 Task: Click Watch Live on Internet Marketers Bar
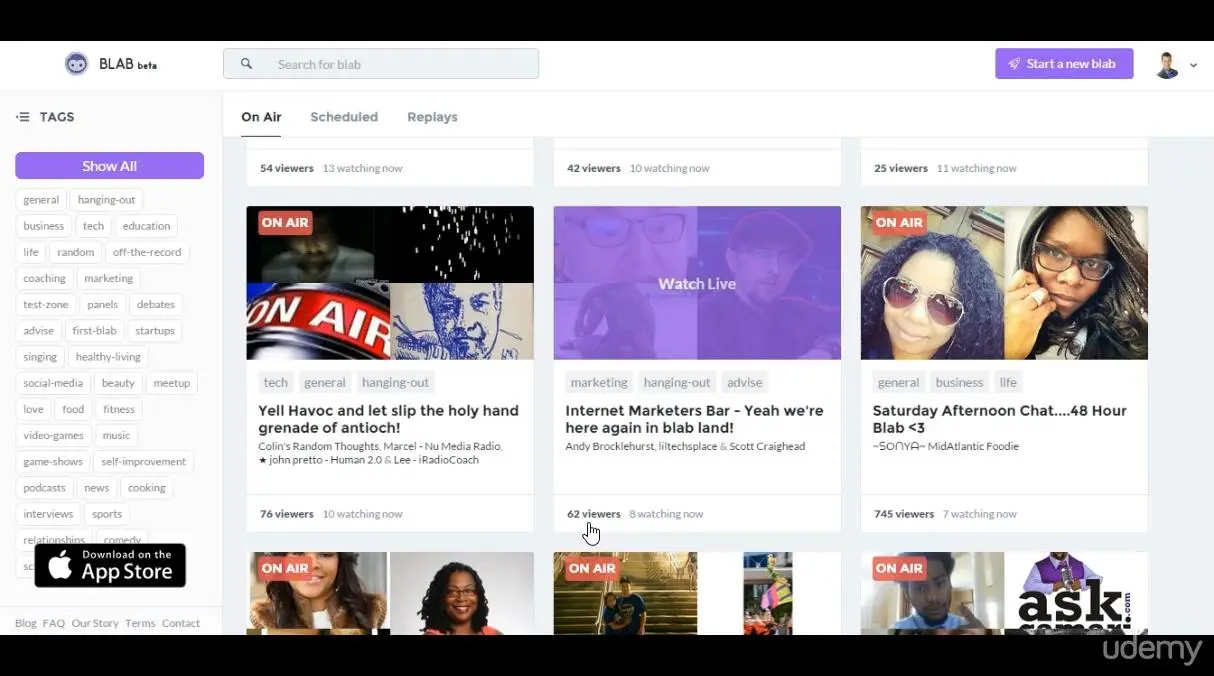(x=697, y=284)
